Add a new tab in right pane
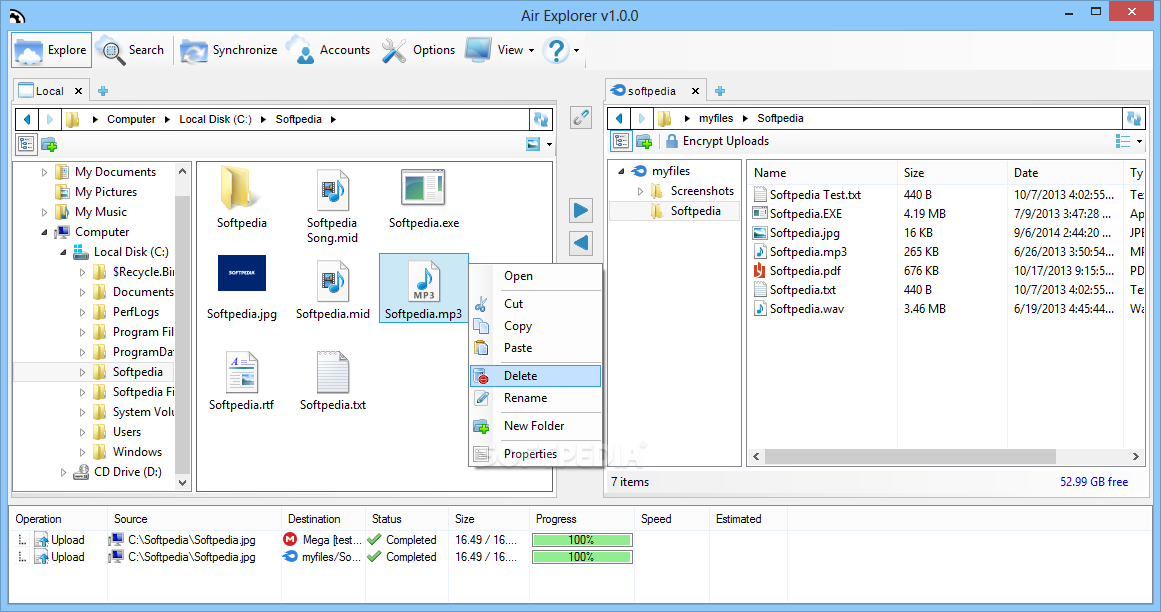The height and width of the screenshot is (612, 1161). [720, 91]
